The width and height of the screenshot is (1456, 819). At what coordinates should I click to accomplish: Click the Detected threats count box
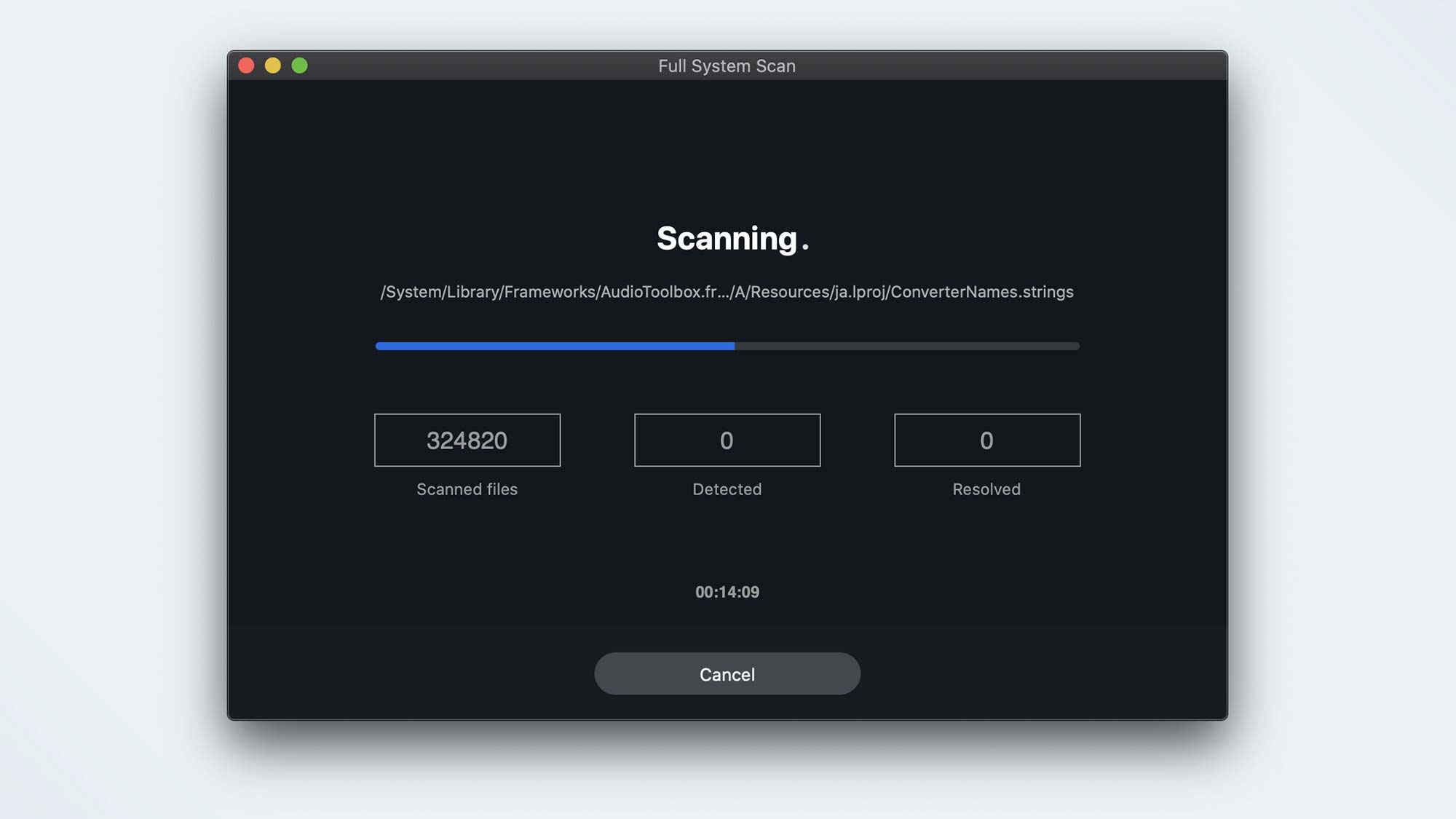click(727, 440)
